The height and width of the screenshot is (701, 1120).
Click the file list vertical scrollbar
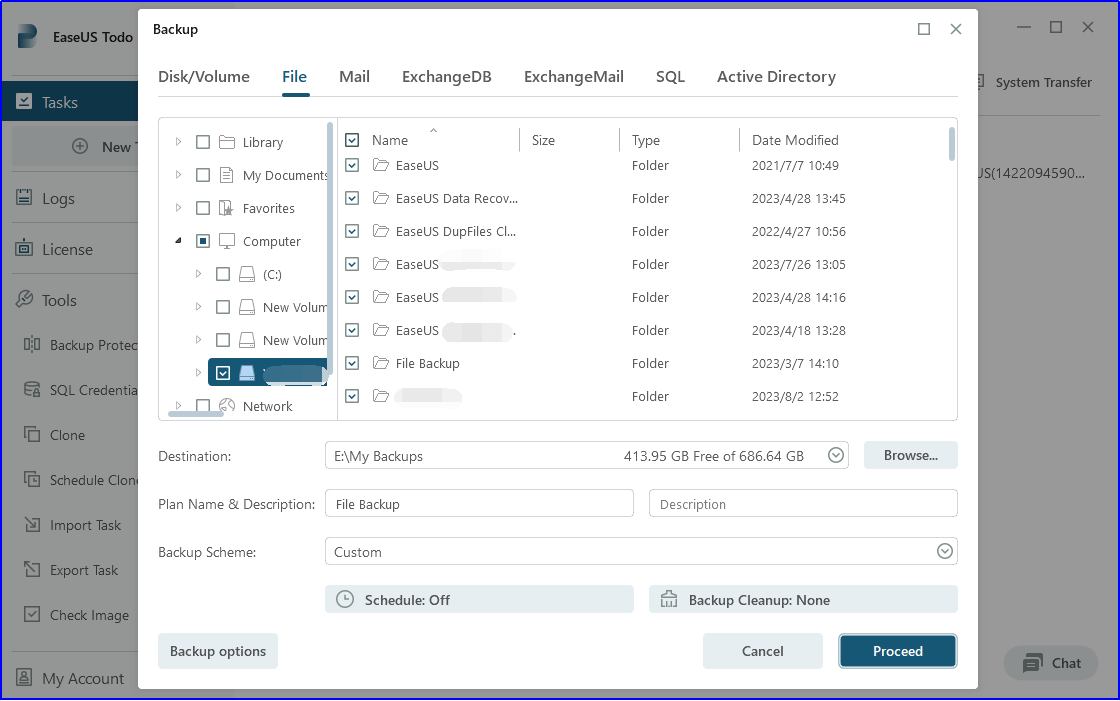951,144
